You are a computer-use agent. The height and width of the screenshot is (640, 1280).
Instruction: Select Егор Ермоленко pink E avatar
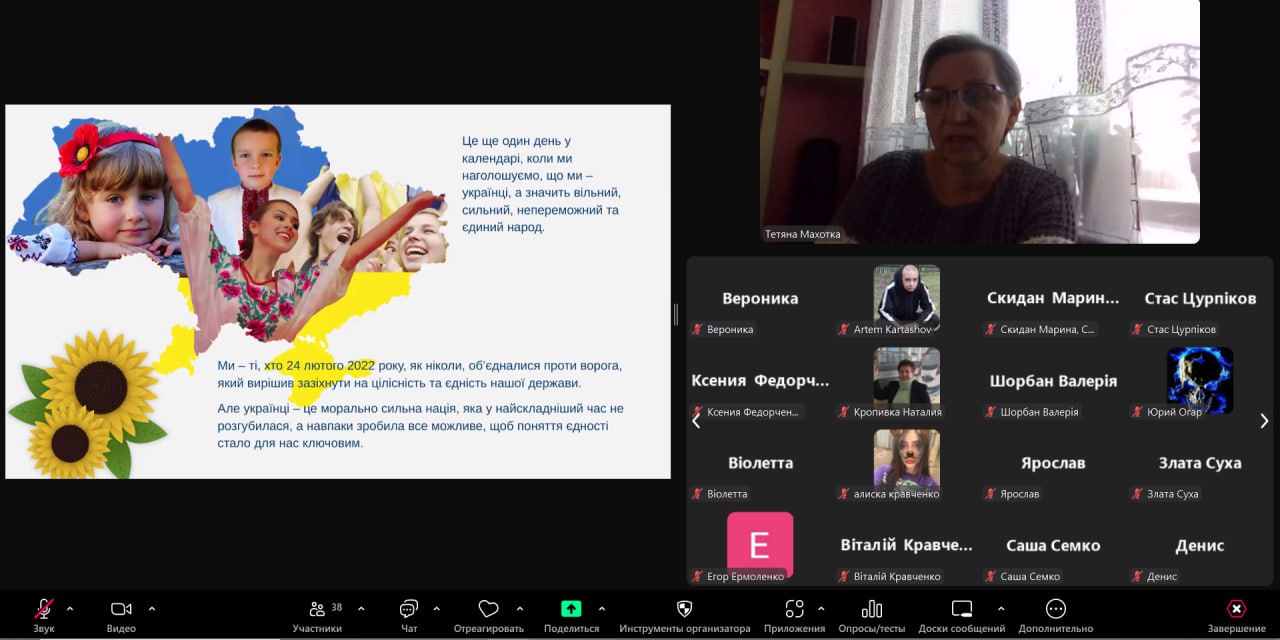tap(760, 545)
